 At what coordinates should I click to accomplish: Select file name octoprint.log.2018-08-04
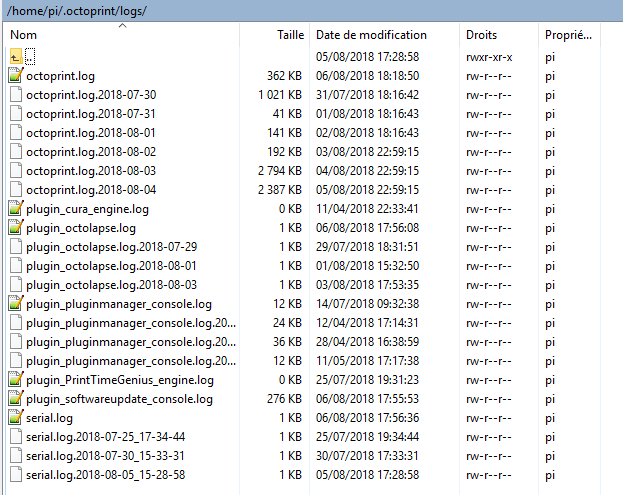[x=91, y=190]
